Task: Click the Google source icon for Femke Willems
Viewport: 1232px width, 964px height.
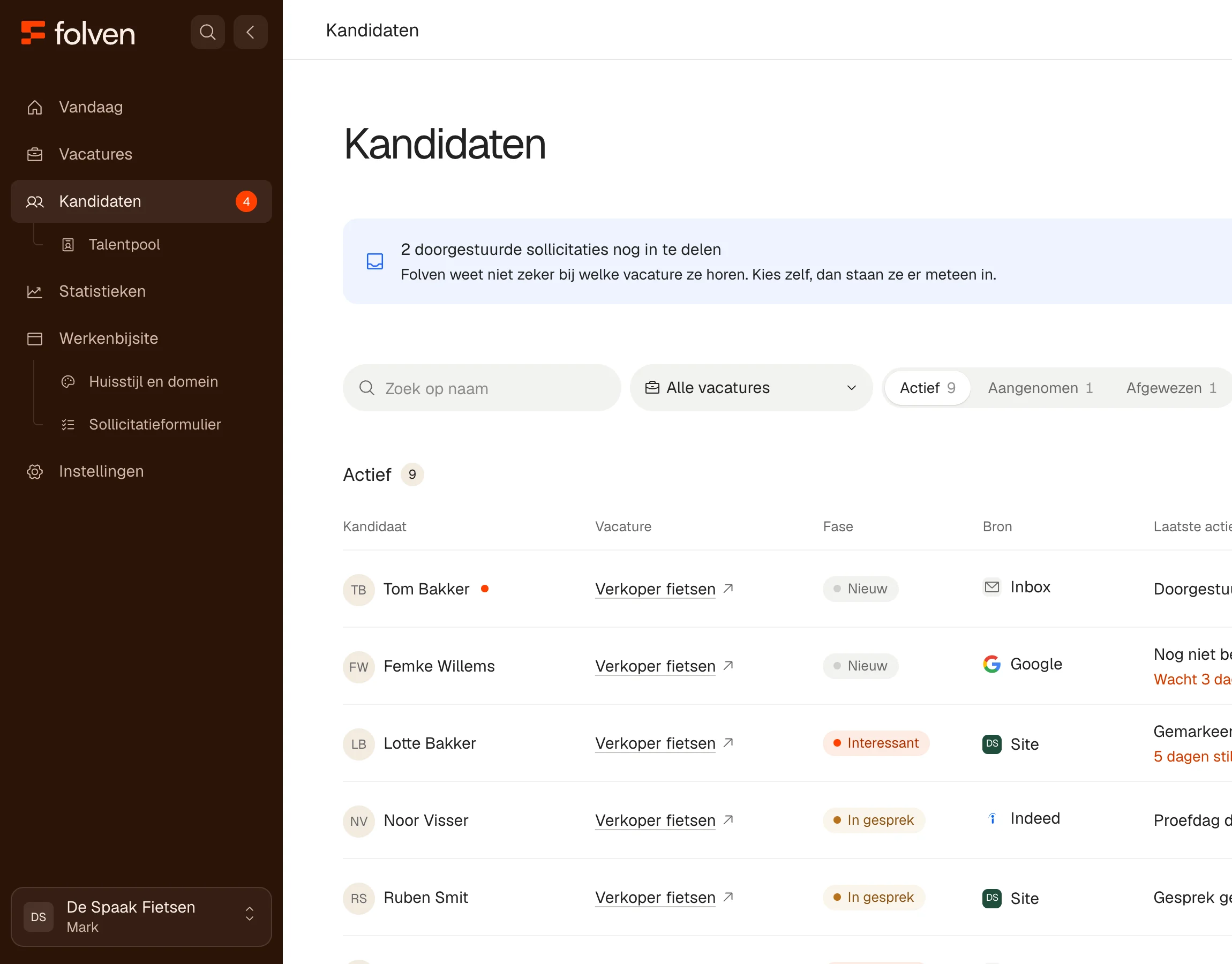Action: (x=991, y=664)
